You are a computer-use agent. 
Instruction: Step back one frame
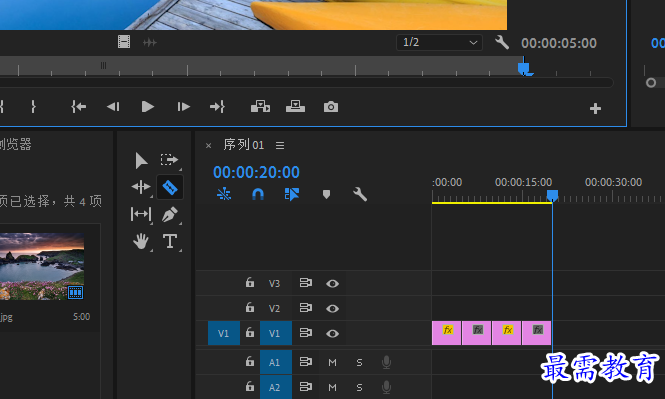tap(113, 107)
